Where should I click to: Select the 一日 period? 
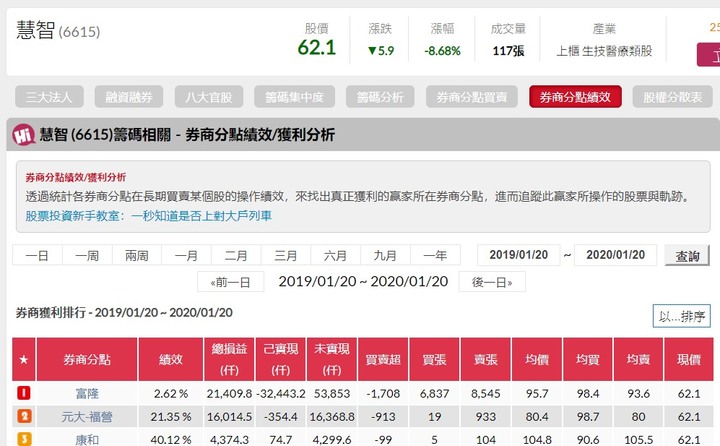(x=37, y=255)
